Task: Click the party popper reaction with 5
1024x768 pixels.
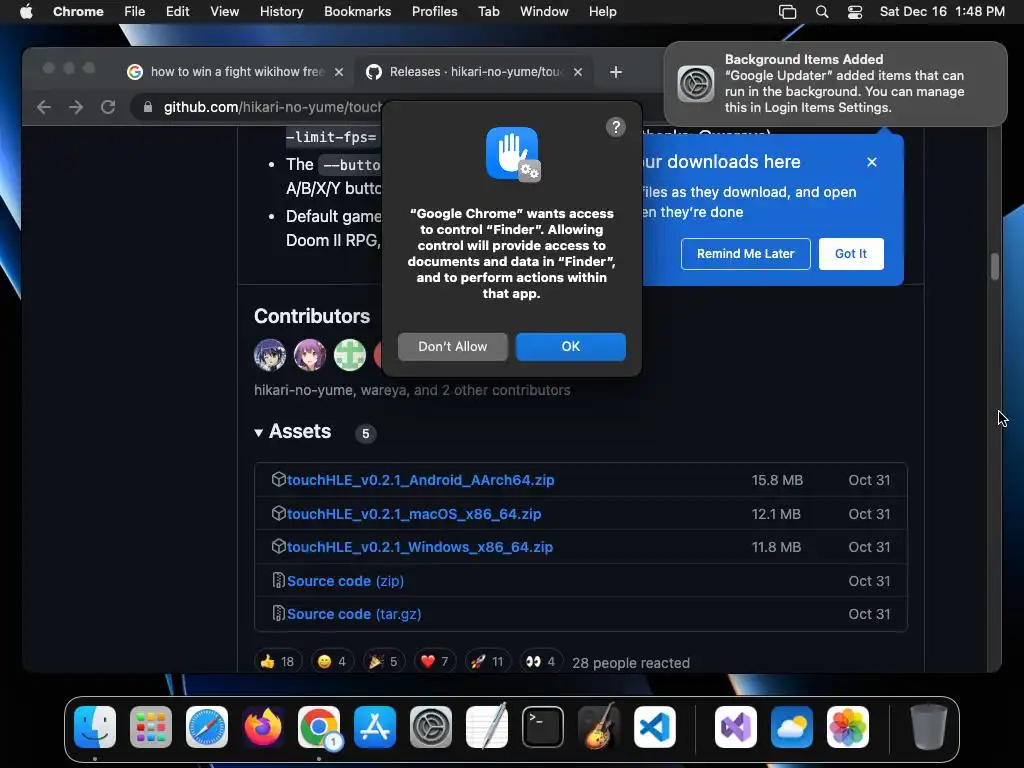Action: pos(383,662)
